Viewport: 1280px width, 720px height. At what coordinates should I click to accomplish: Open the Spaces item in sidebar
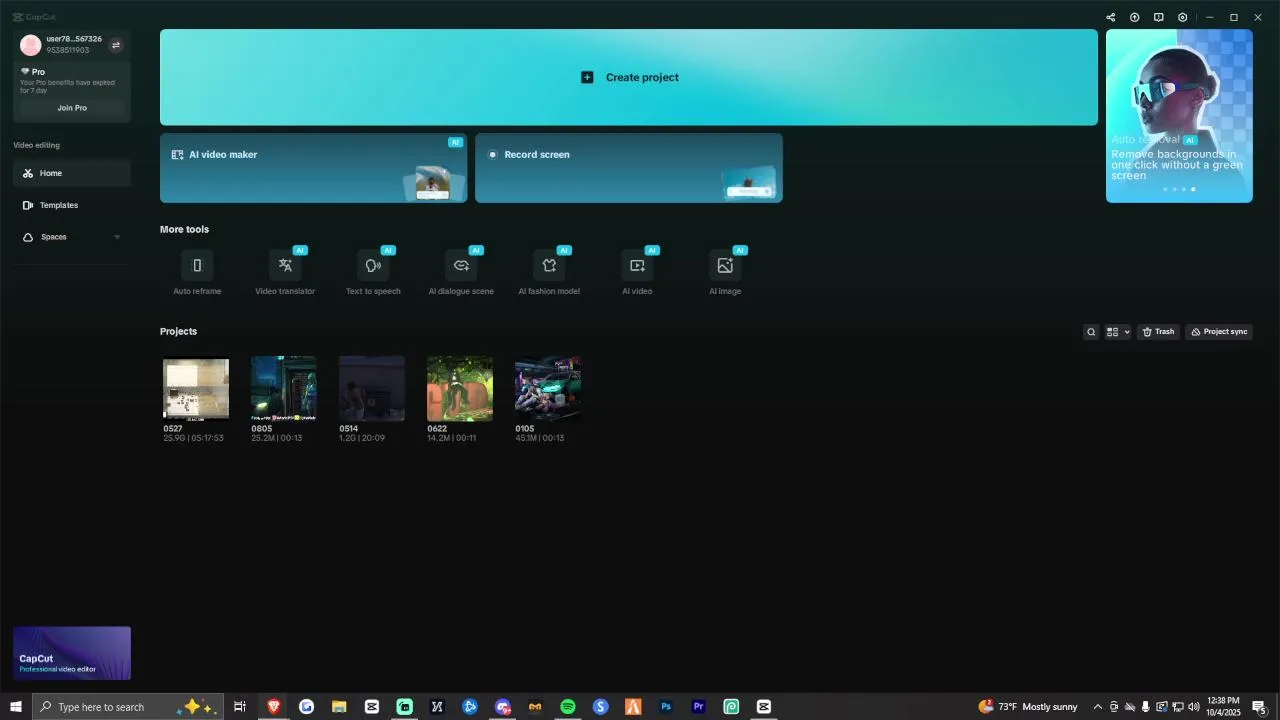coord(72,237)
